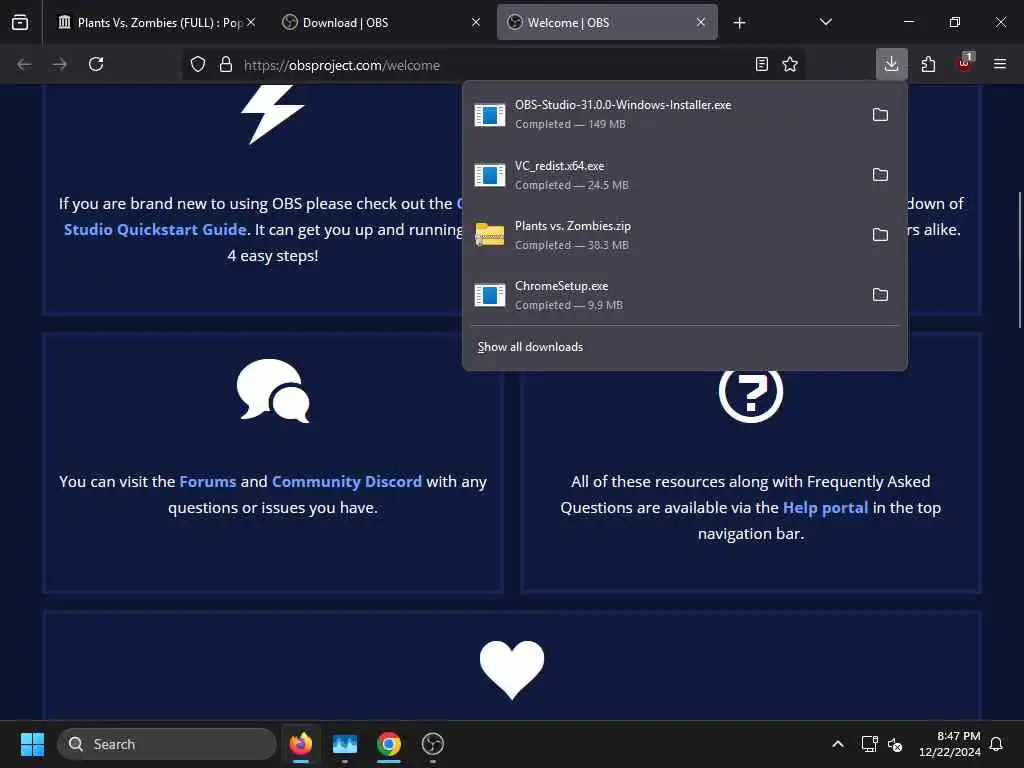Image resolution: width=1024 pixels, height=768 pixels.
Task: Show ChromeSetup.exe in its folder
Action: [x=880, y=295]
